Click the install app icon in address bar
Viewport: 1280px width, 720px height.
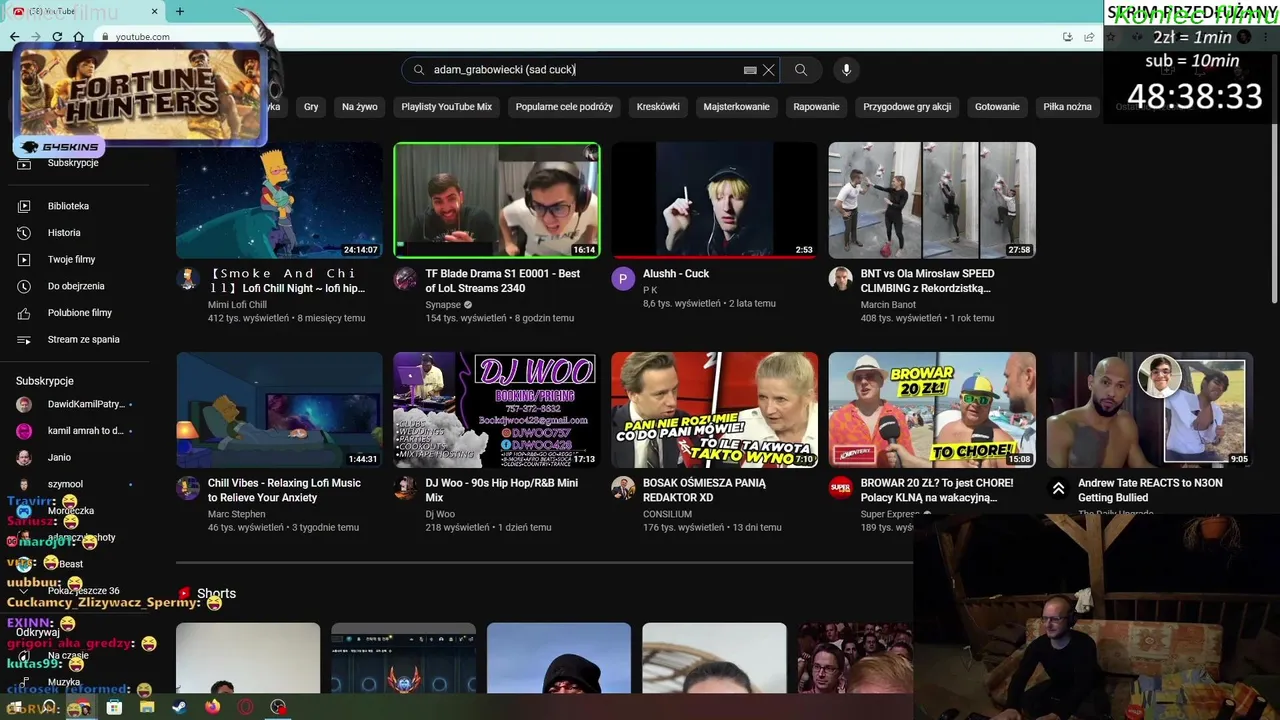pos(1068,37)
